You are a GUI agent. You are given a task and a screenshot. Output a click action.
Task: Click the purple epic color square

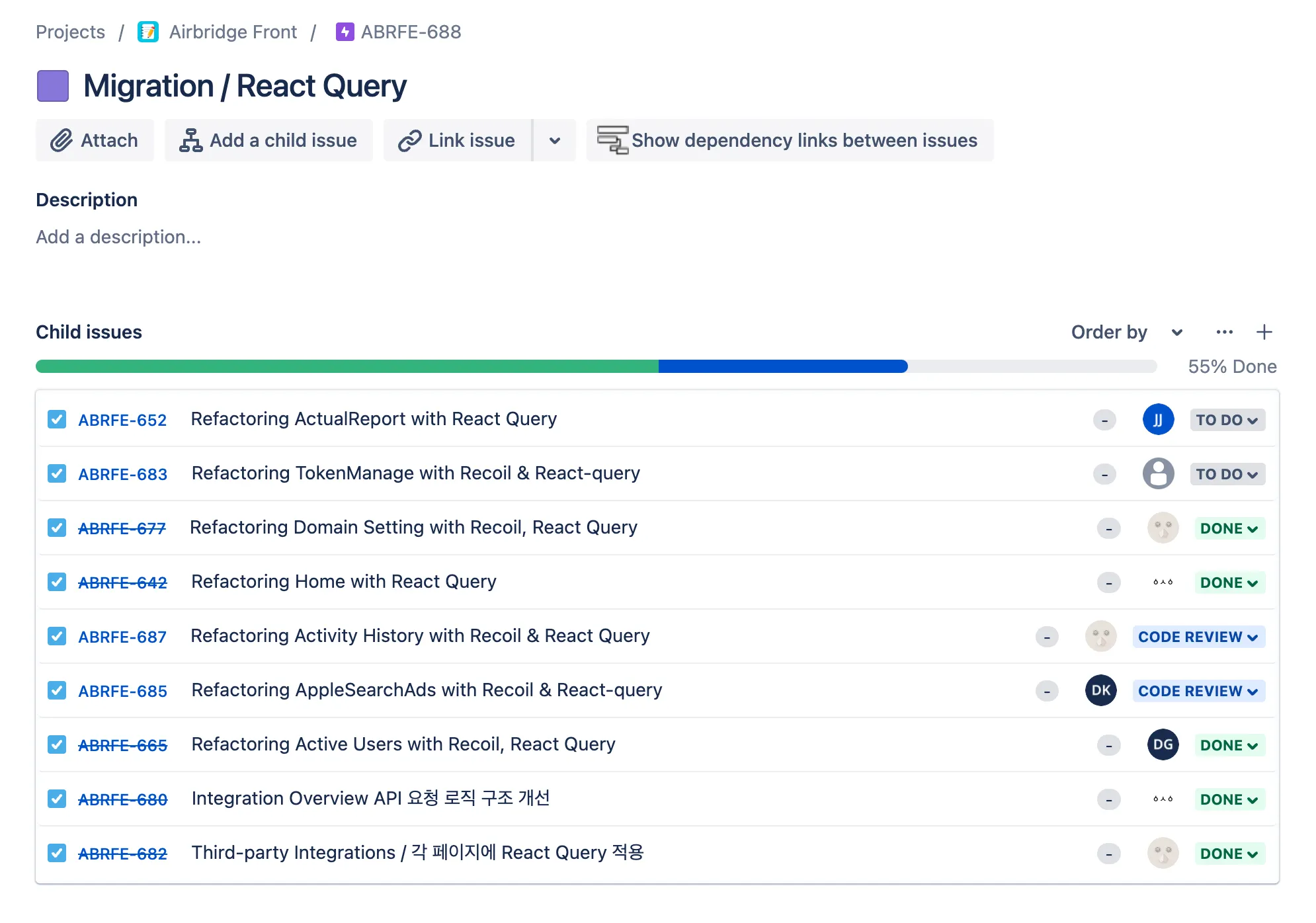pyautogui.click(x=53, y=86)
